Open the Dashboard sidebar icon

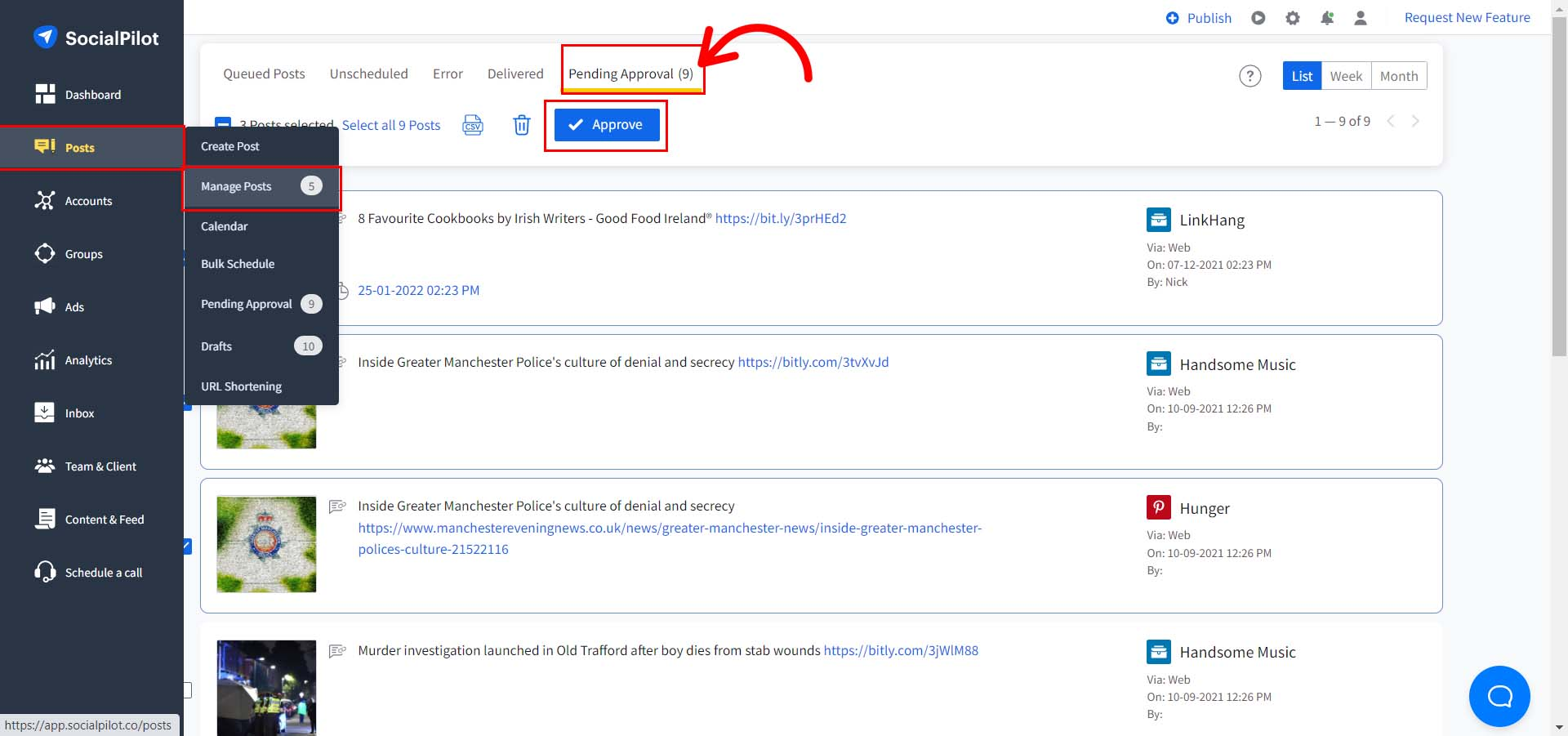(45, 94)
